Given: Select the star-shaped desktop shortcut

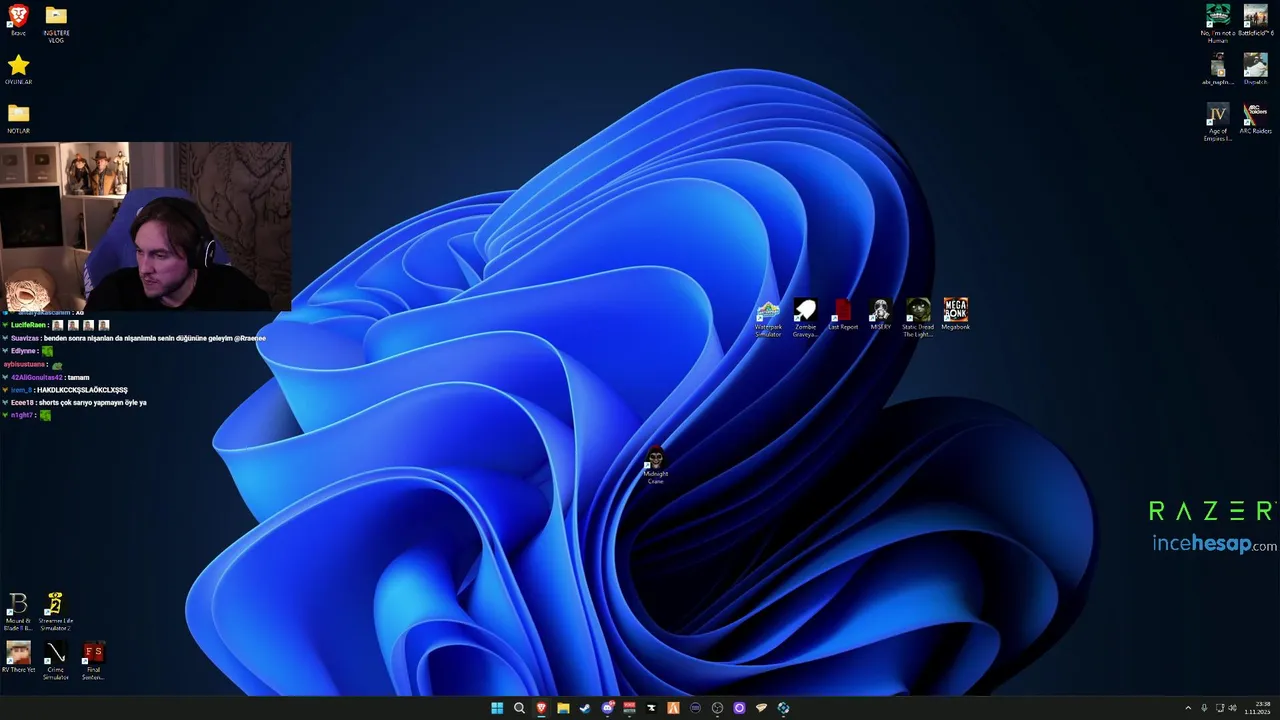Looking at the screenshot, I should [18, 69].
